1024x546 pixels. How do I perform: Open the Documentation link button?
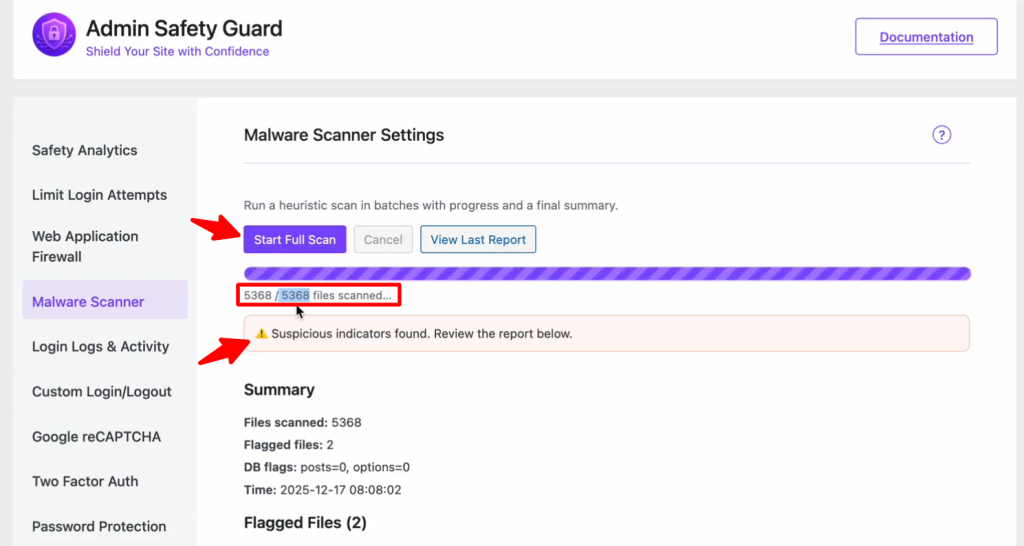tap(926, 37)
